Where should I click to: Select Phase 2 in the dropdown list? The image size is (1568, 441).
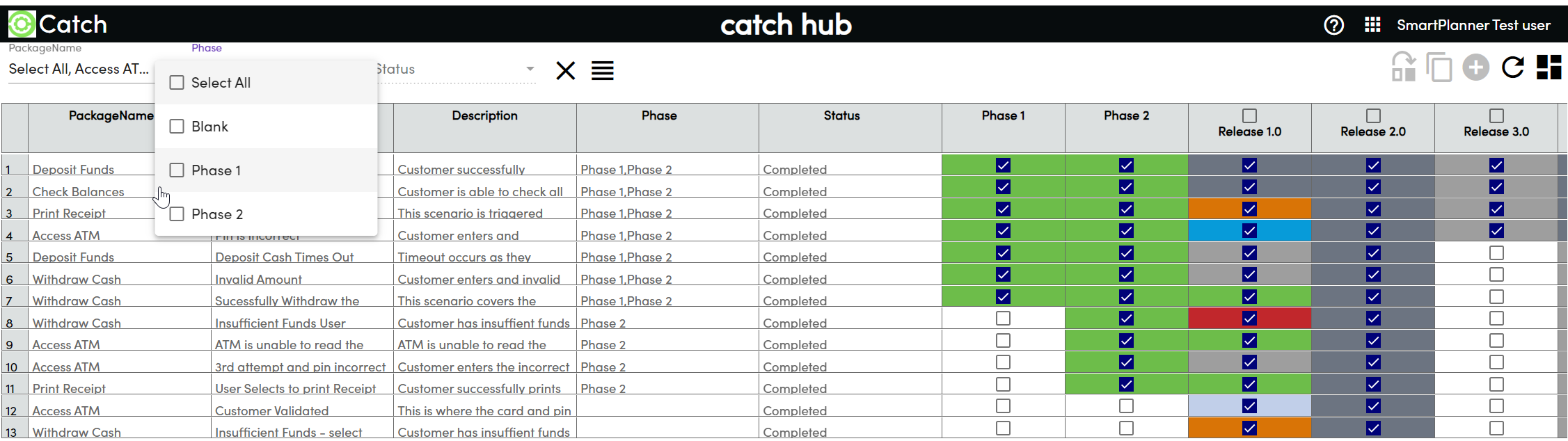pos(177,214)
